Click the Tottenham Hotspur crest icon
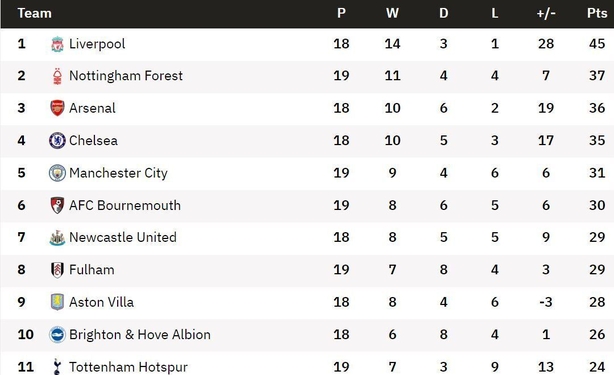 (57, 366)
